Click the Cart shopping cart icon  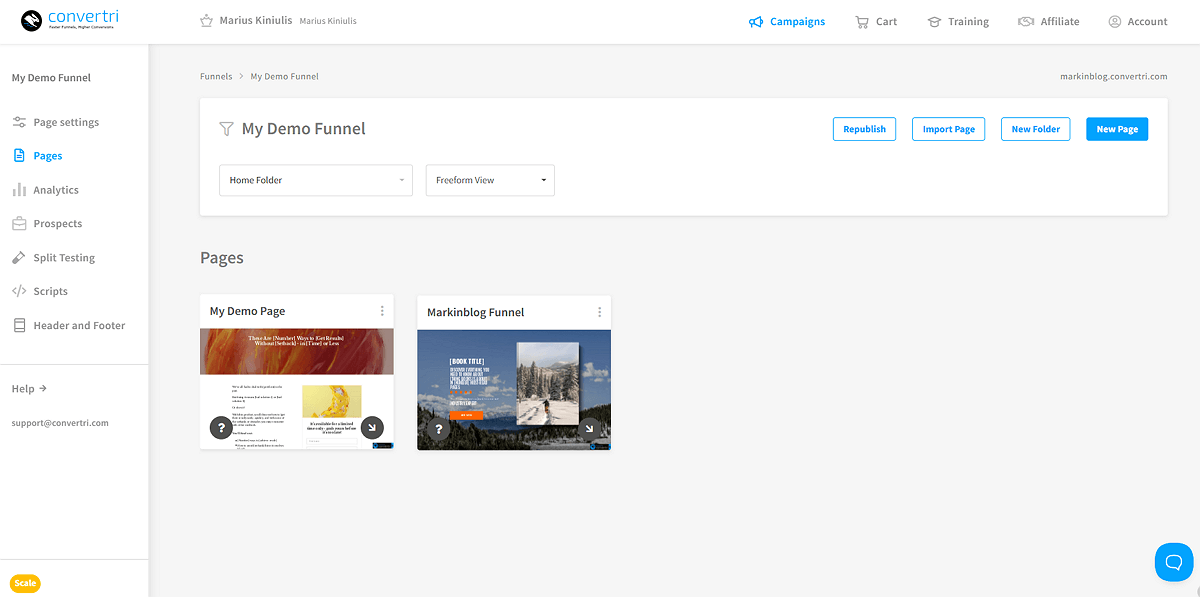click(862, 21)
